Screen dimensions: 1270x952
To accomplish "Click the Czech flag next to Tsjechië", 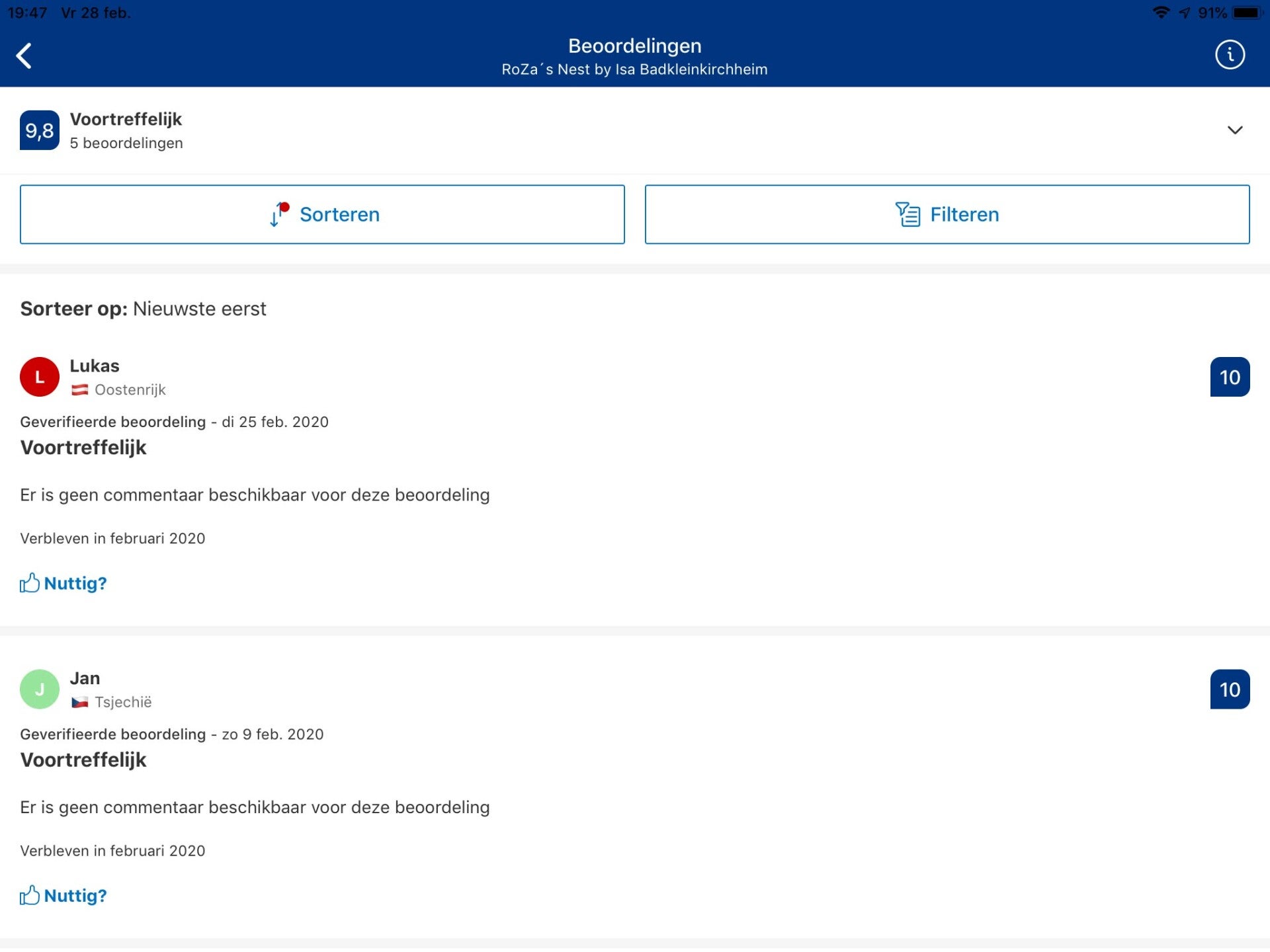I will tap(80, 702).
